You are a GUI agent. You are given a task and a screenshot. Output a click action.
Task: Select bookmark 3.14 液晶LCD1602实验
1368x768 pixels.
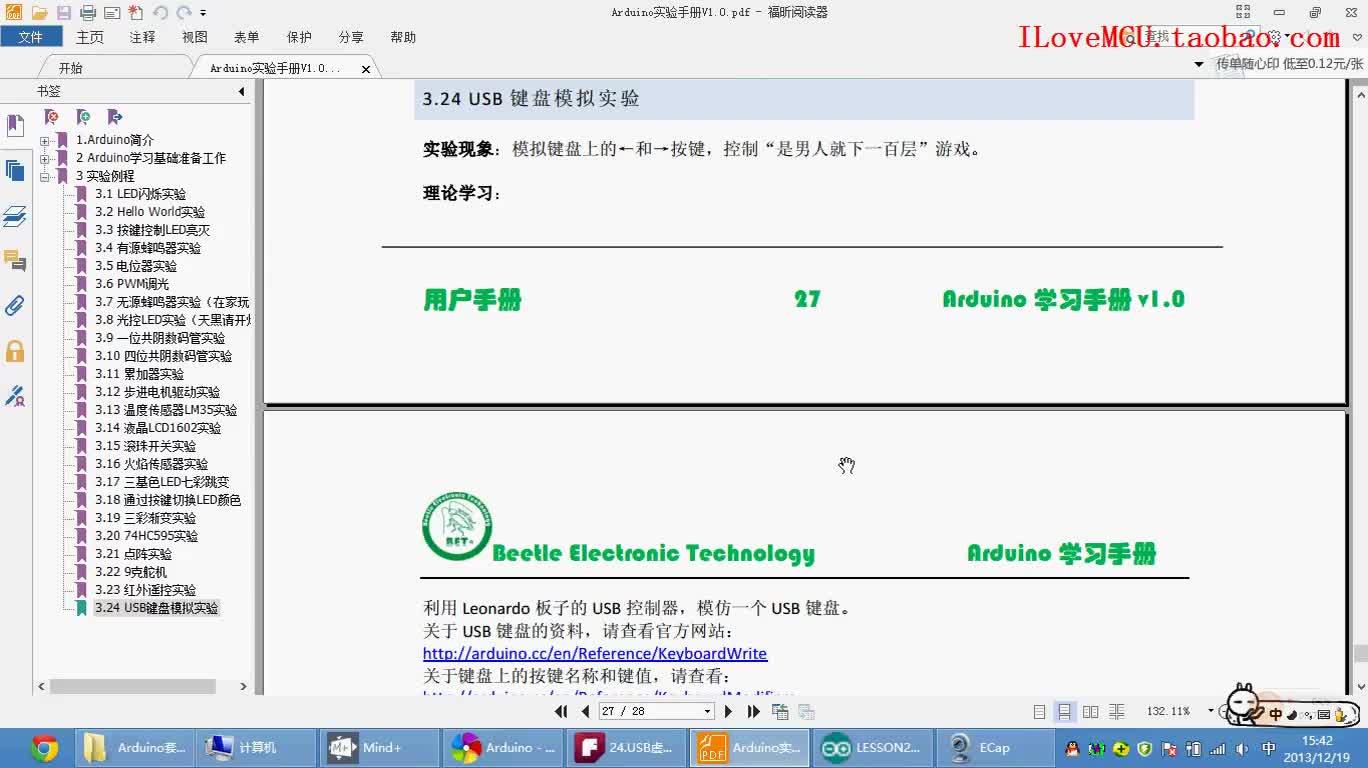(158, 428)
